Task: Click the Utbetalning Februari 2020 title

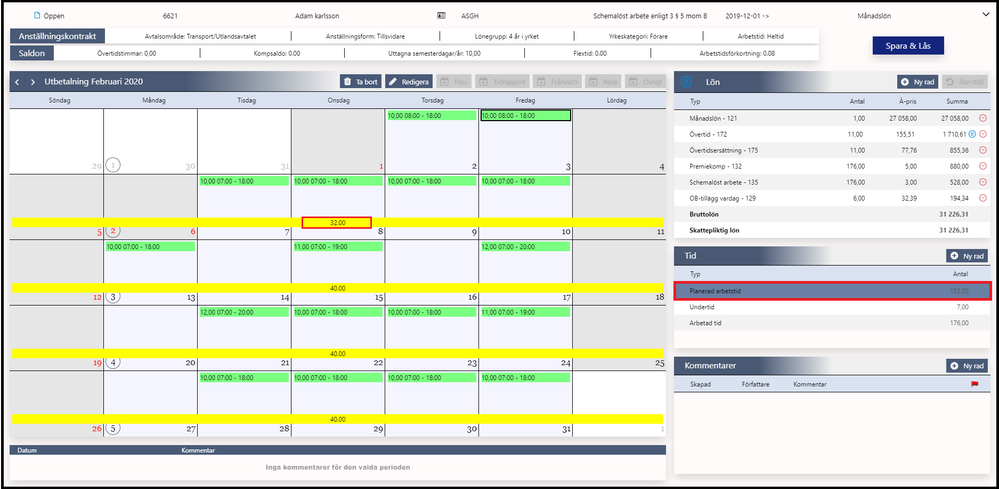Action: pos(94,82)
